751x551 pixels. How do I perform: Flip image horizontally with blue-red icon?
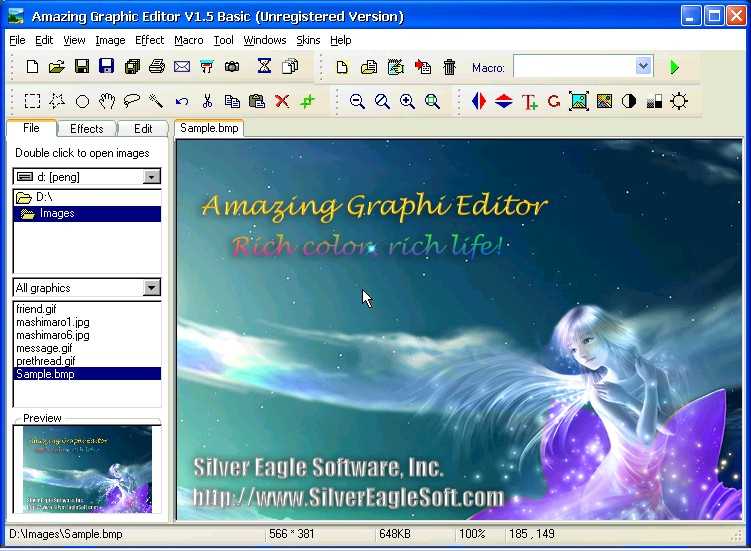478,101
